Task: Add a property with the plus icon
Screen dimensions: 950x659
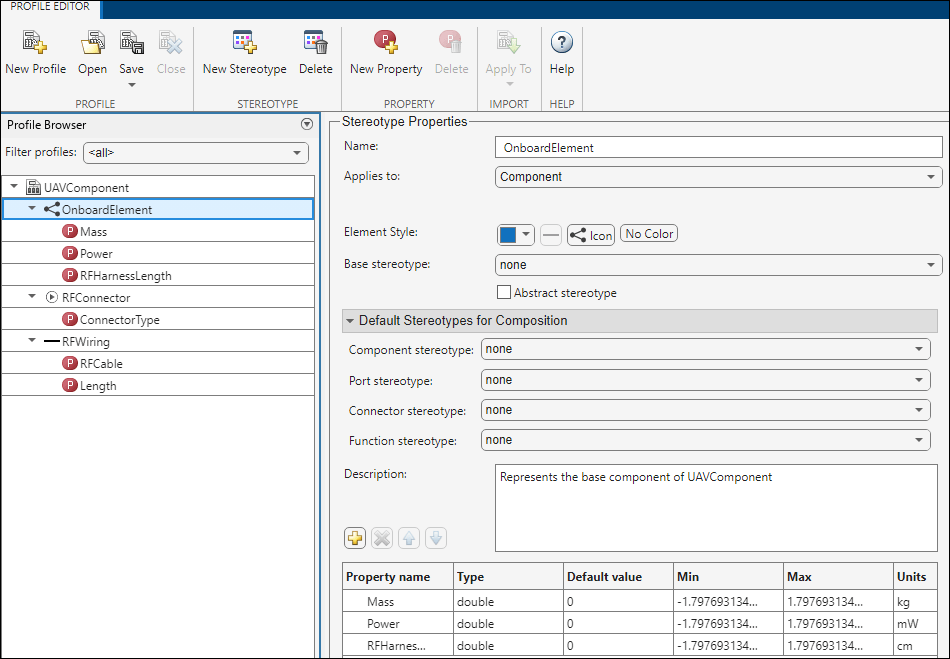Action: point(355,538)
